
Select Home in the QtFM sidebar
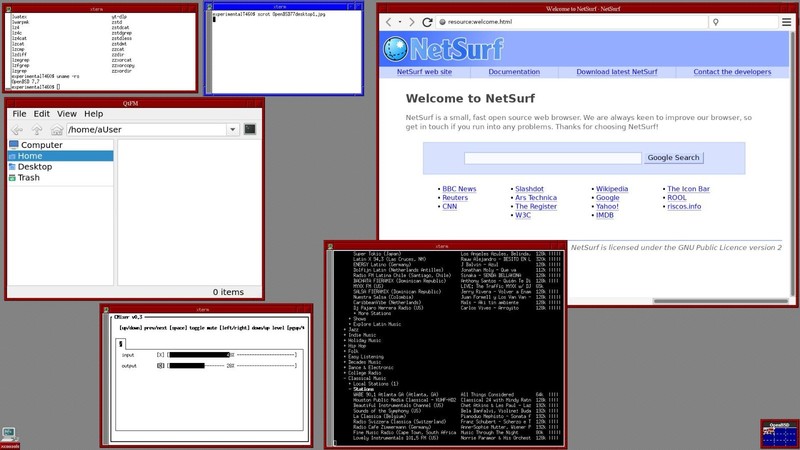[x=61, y=156]
